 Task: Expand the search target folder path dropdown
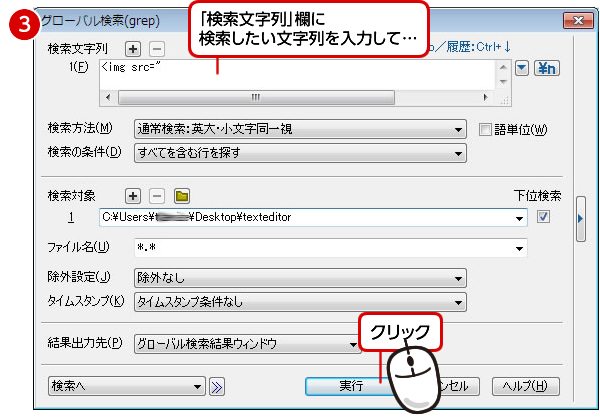point(519,218)
